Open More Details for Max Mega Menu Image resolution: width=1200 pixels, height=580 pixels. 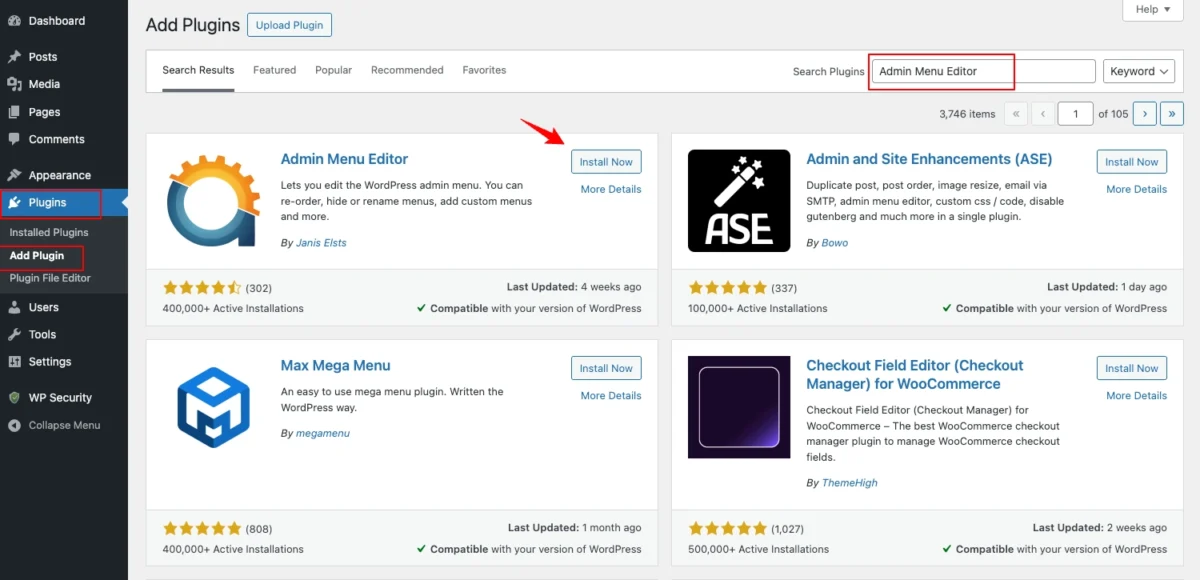point(611,395)
